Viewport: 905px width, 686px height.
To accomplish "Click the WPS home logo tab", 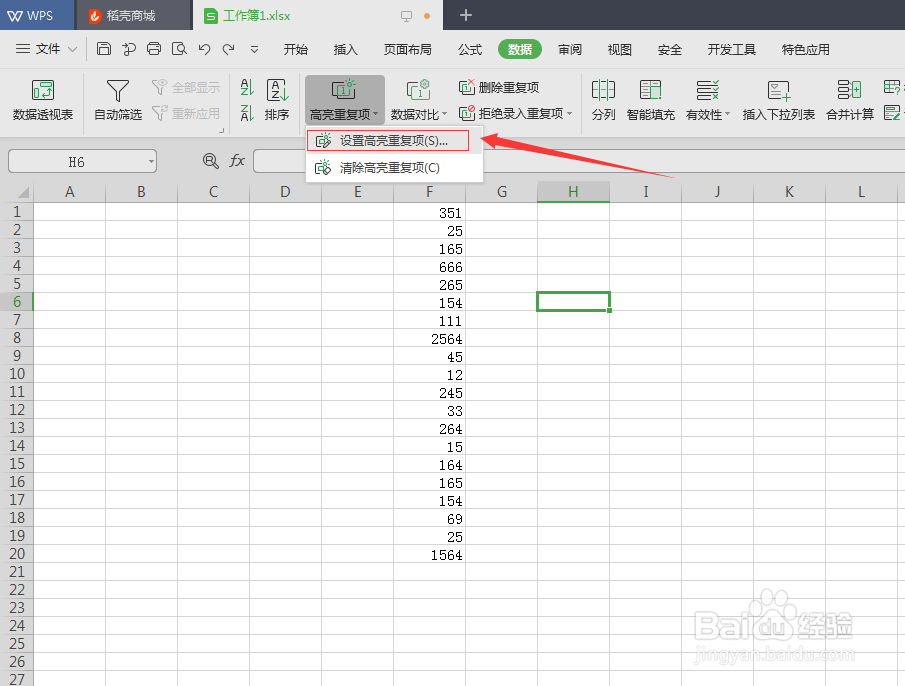I will click(x=30, y=16).
